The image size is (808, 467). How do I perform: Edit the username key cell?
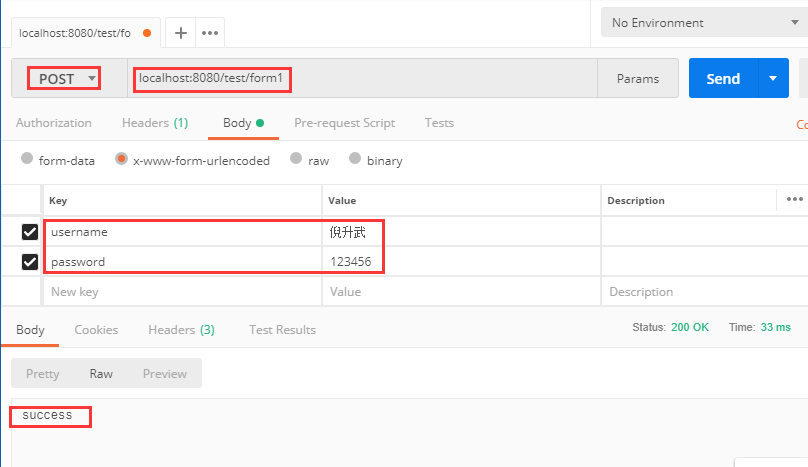point(183,232)
